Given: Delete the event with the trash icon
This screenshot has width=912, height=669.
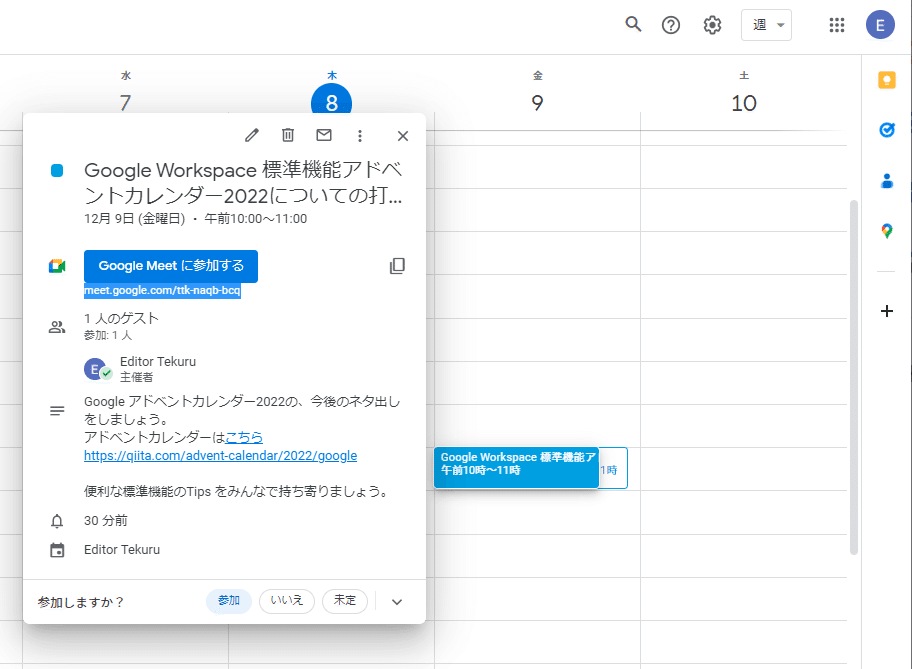Looking at the screenshot, I should coord(288,135).
